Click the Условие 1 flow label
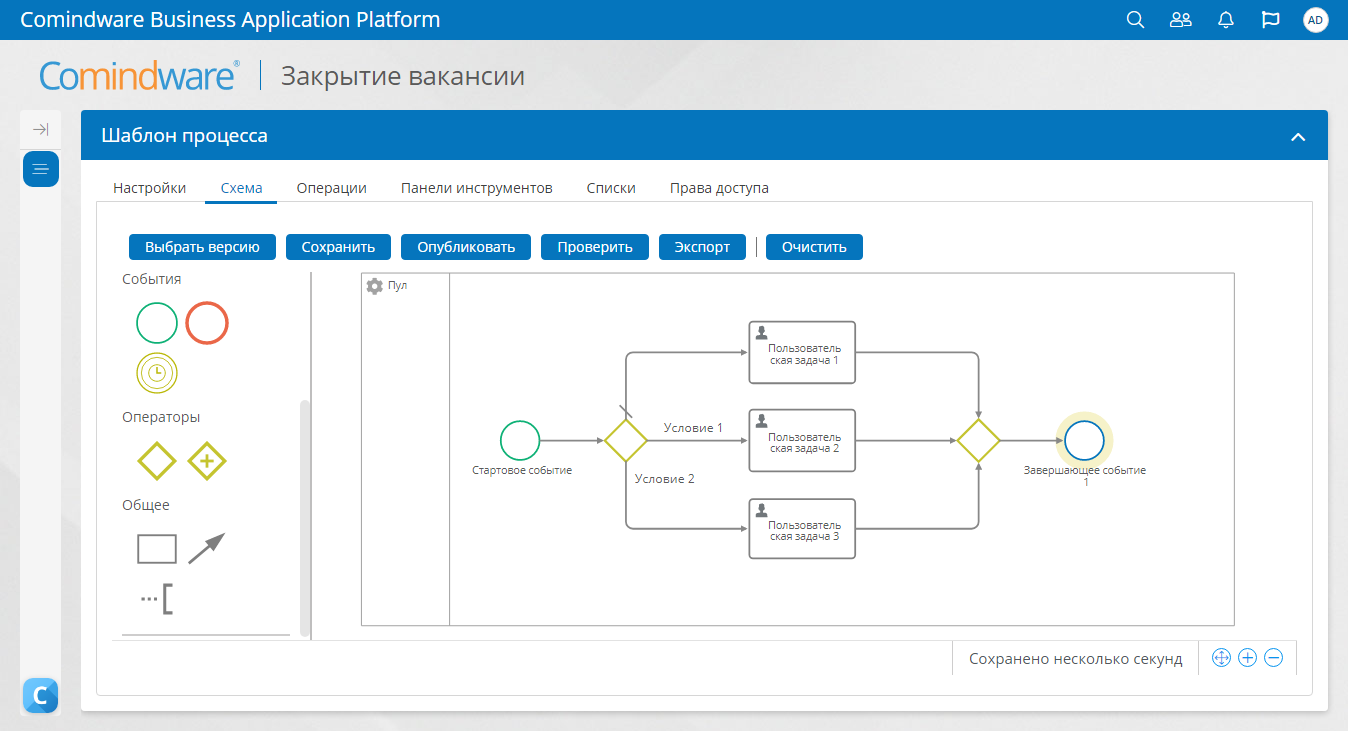 [x=693, y=428]
